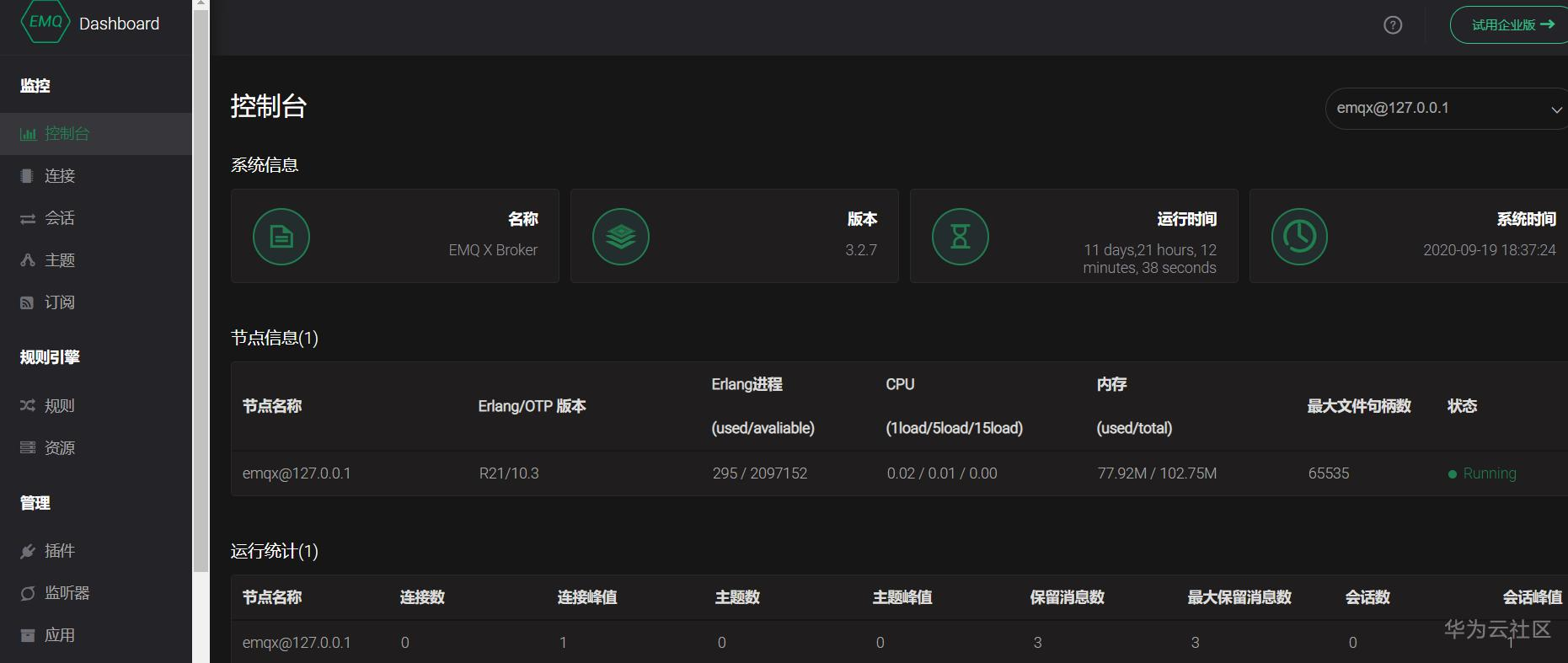Click the hourglass icon on the 运行时间 card
Image resolution: width=1568 pixels, height=663 pixels.
pos(961,237)
